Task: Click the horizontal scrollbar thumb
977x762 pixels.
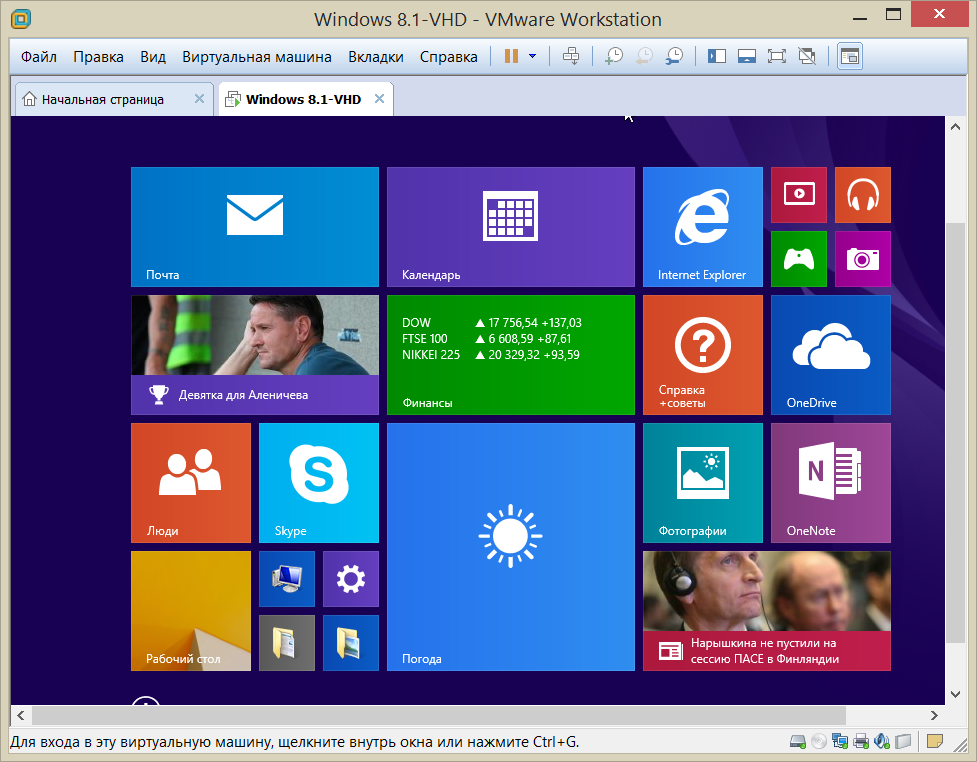Action: coord(439,715)
